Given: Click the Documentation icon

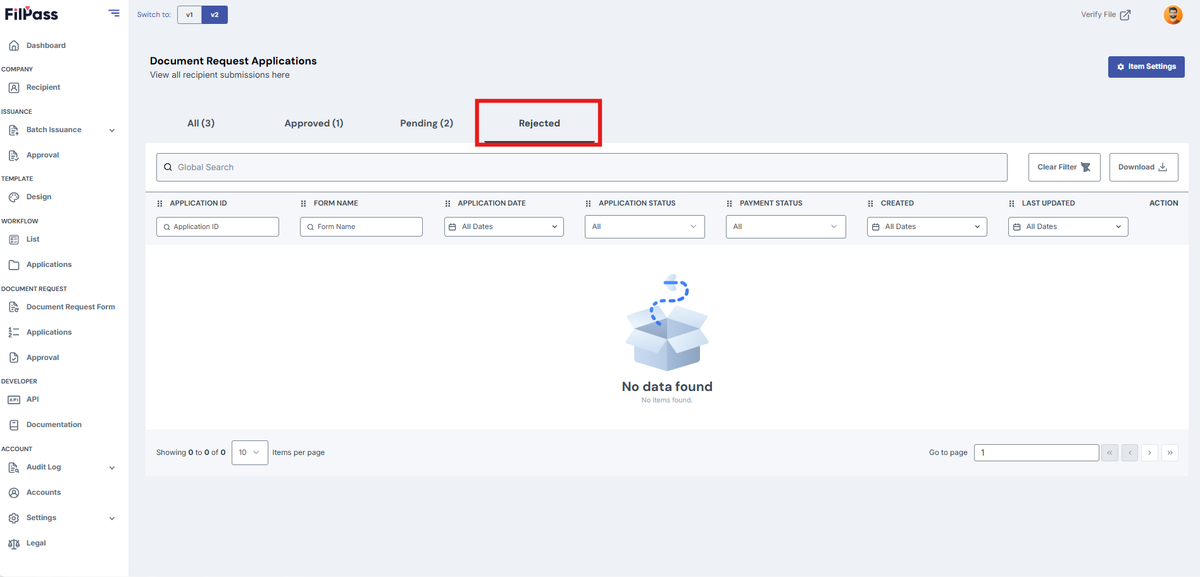Looking at the screenshot, I should 14,424.
